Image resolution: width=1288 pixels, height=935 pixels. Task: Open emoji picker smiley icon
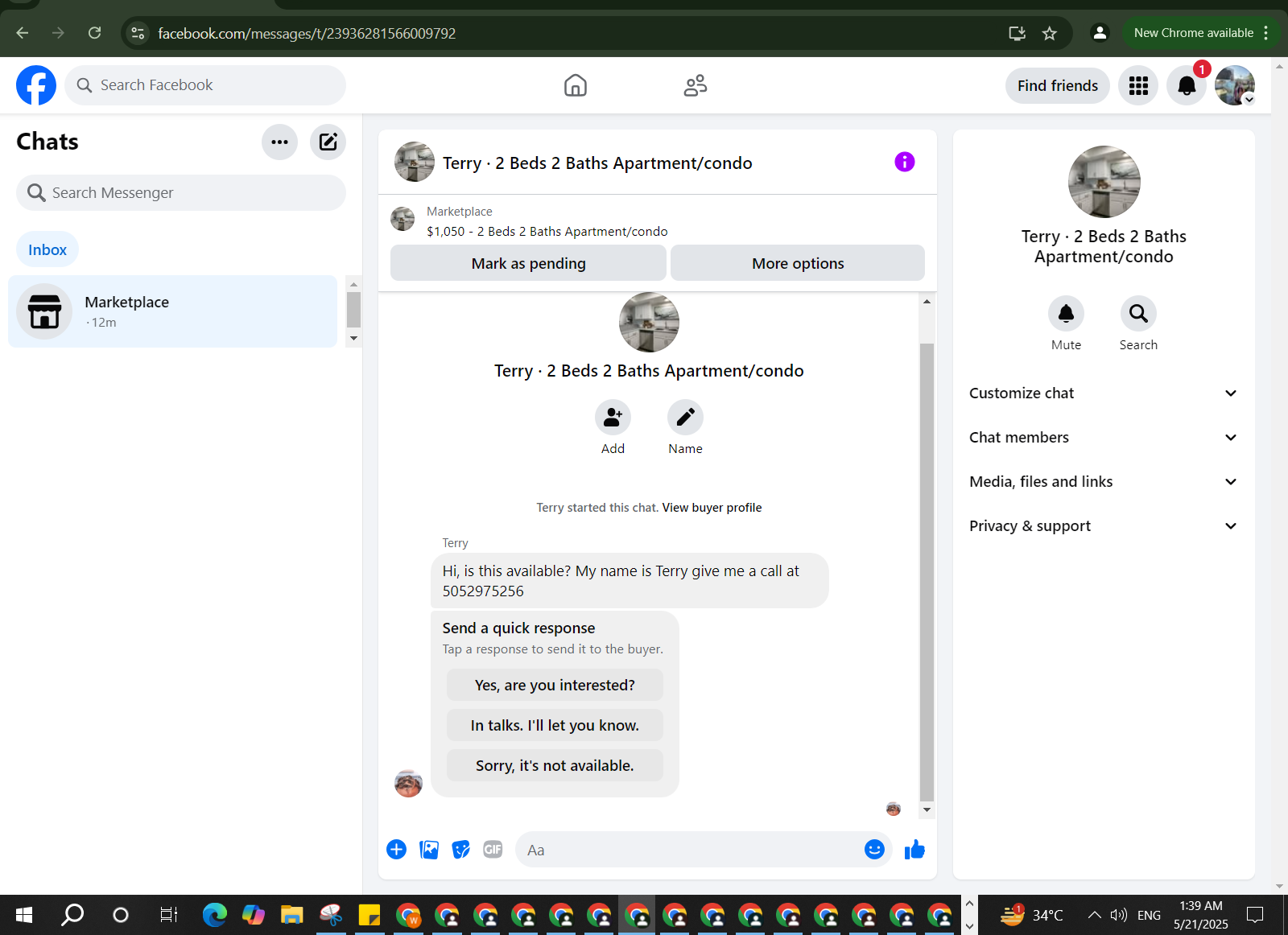[874, 849]
